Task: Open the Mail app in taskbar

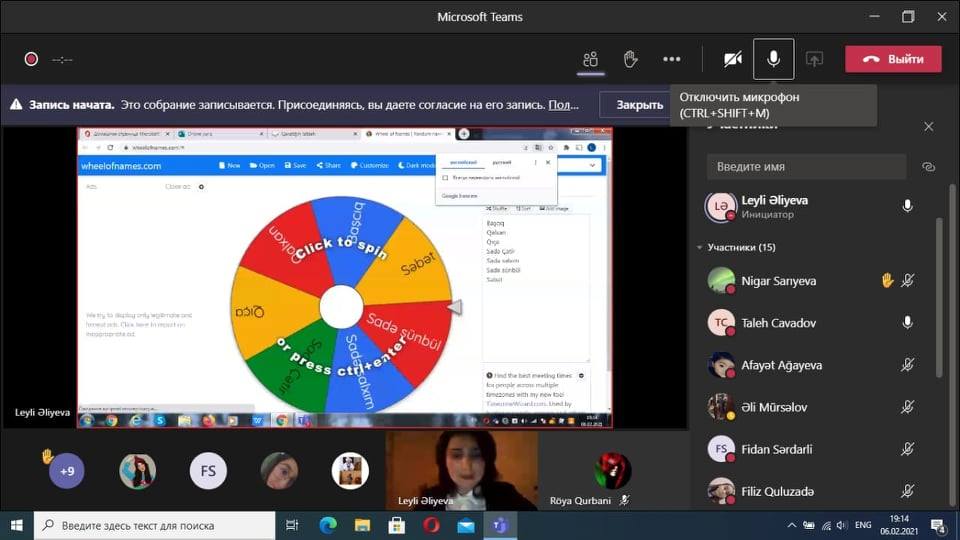Action: [465, 525]
